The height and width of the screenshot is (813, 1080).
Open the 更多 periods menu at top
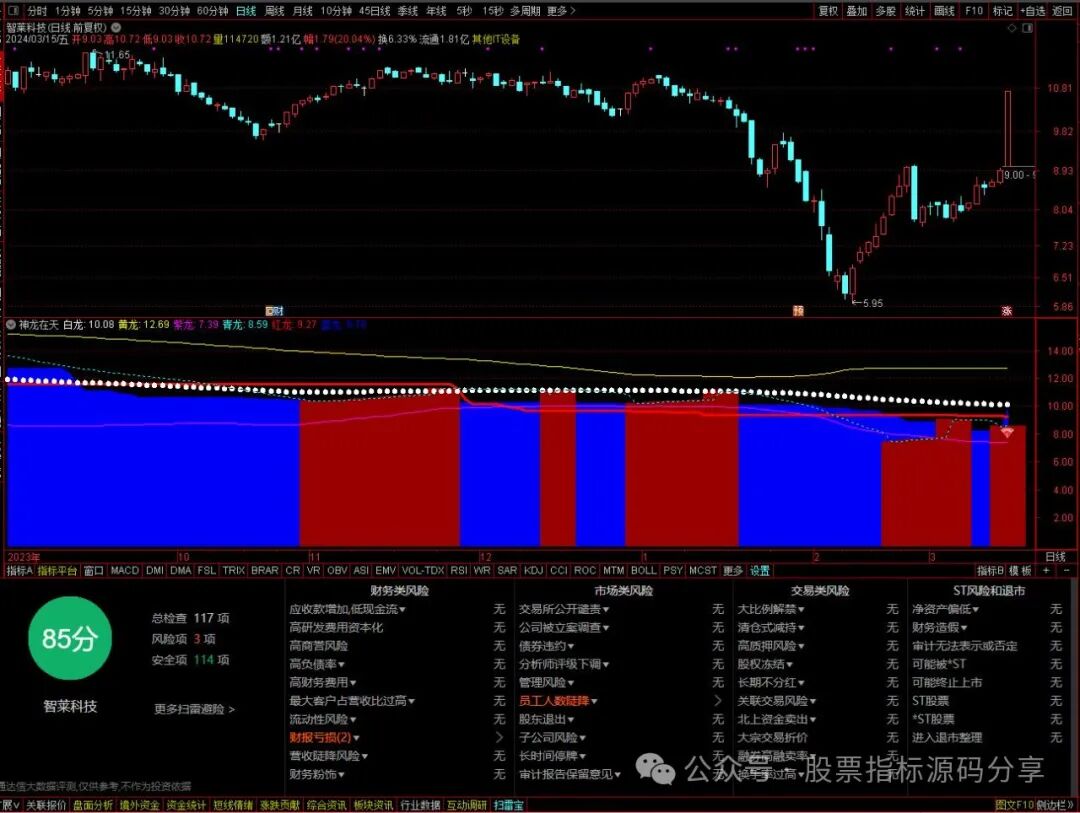(x=561, y=11)
